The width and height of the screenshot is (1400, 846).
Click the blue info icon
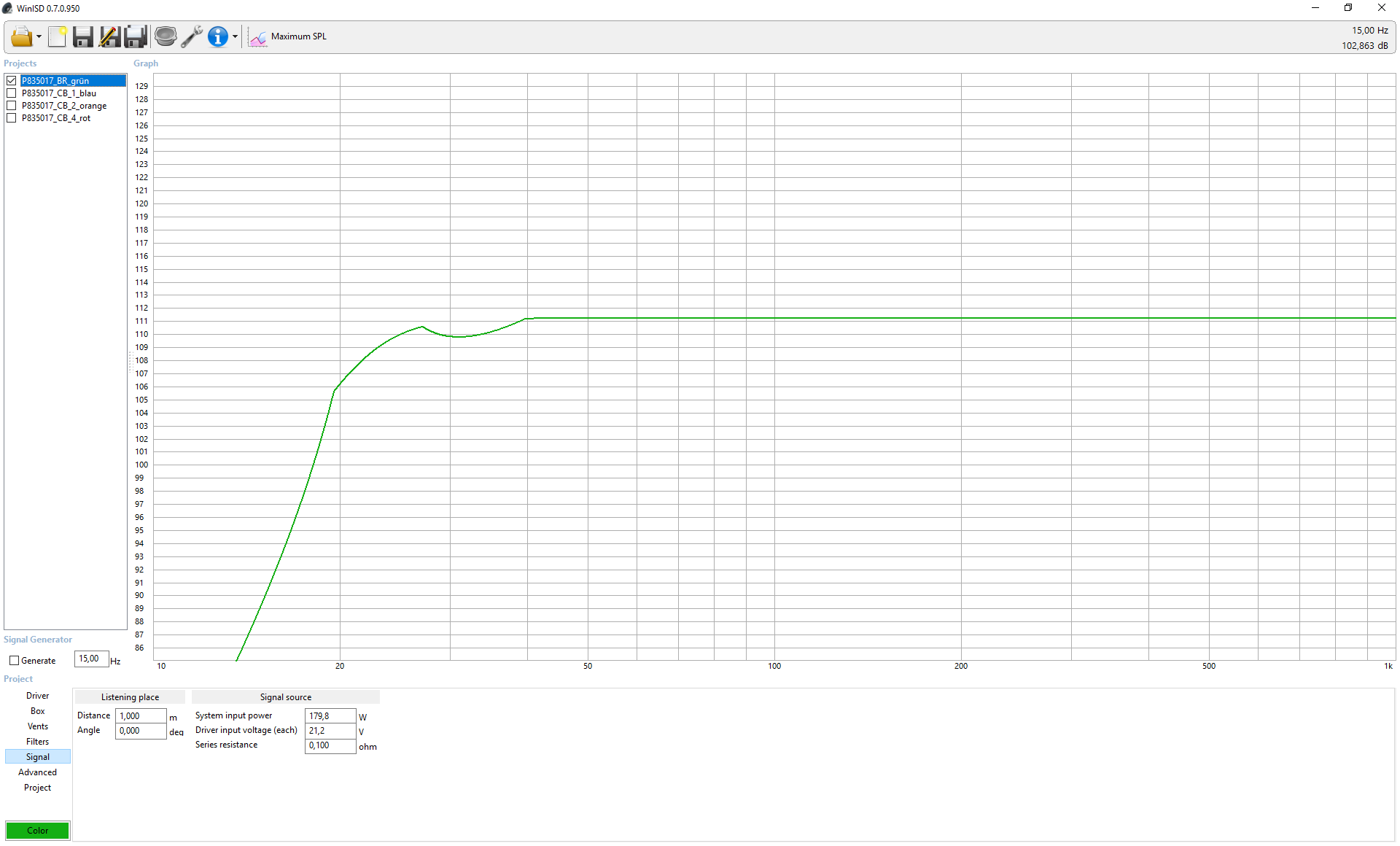(x=217, y=36)
